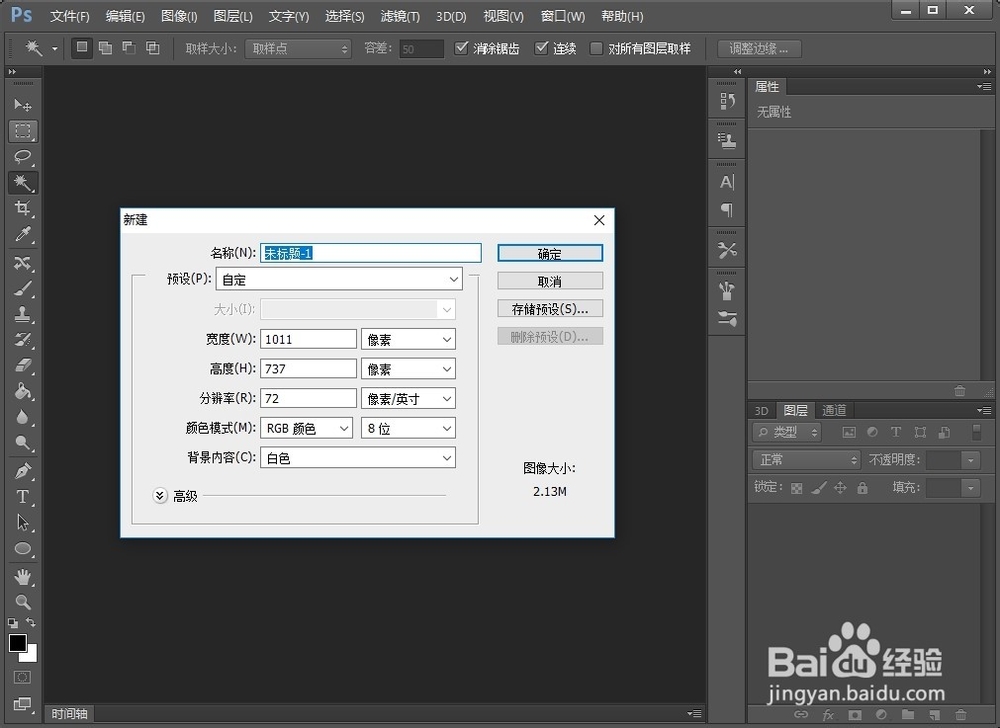1000x728 pixels.
Task: Swap foreground and background colors
Action: click(x=31, y=622)
